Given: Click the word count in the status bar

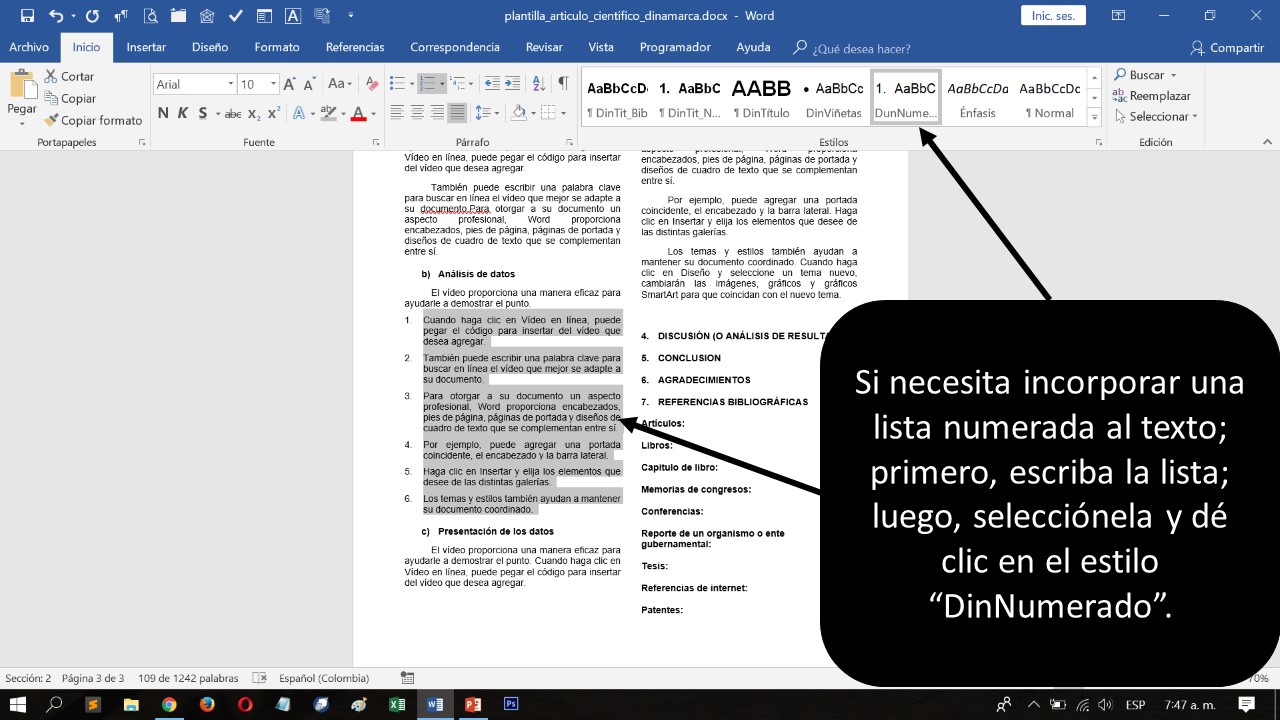Looking at the screenshot, I should 188,678.
